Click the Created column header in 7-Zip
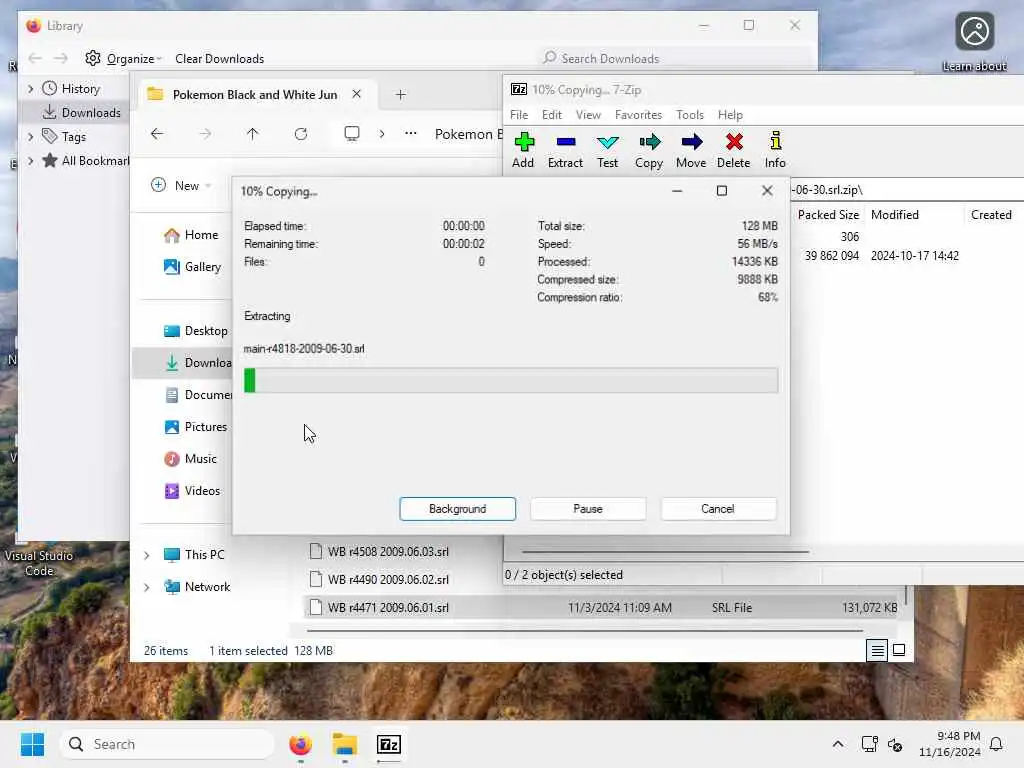This screenshot has width=1024, height=768. point(991,215)
